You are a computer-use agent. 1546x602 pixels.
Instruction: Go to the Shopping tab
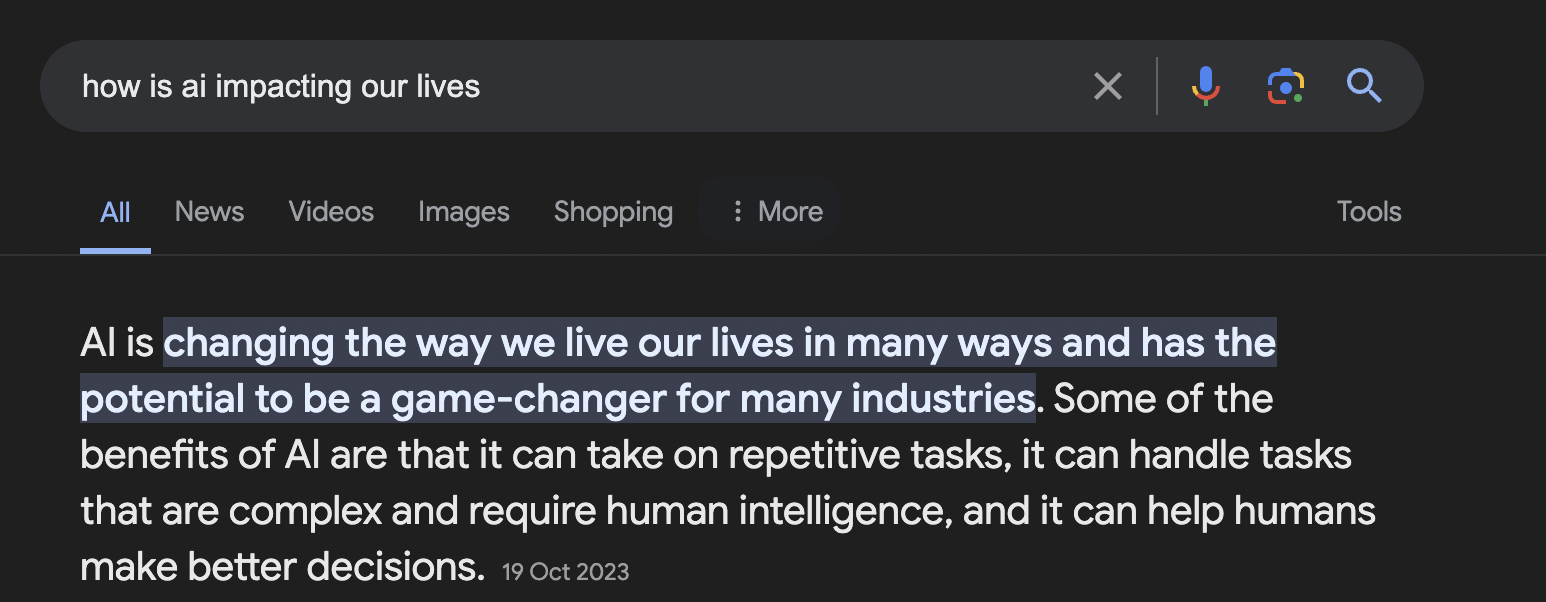(613, 212)
